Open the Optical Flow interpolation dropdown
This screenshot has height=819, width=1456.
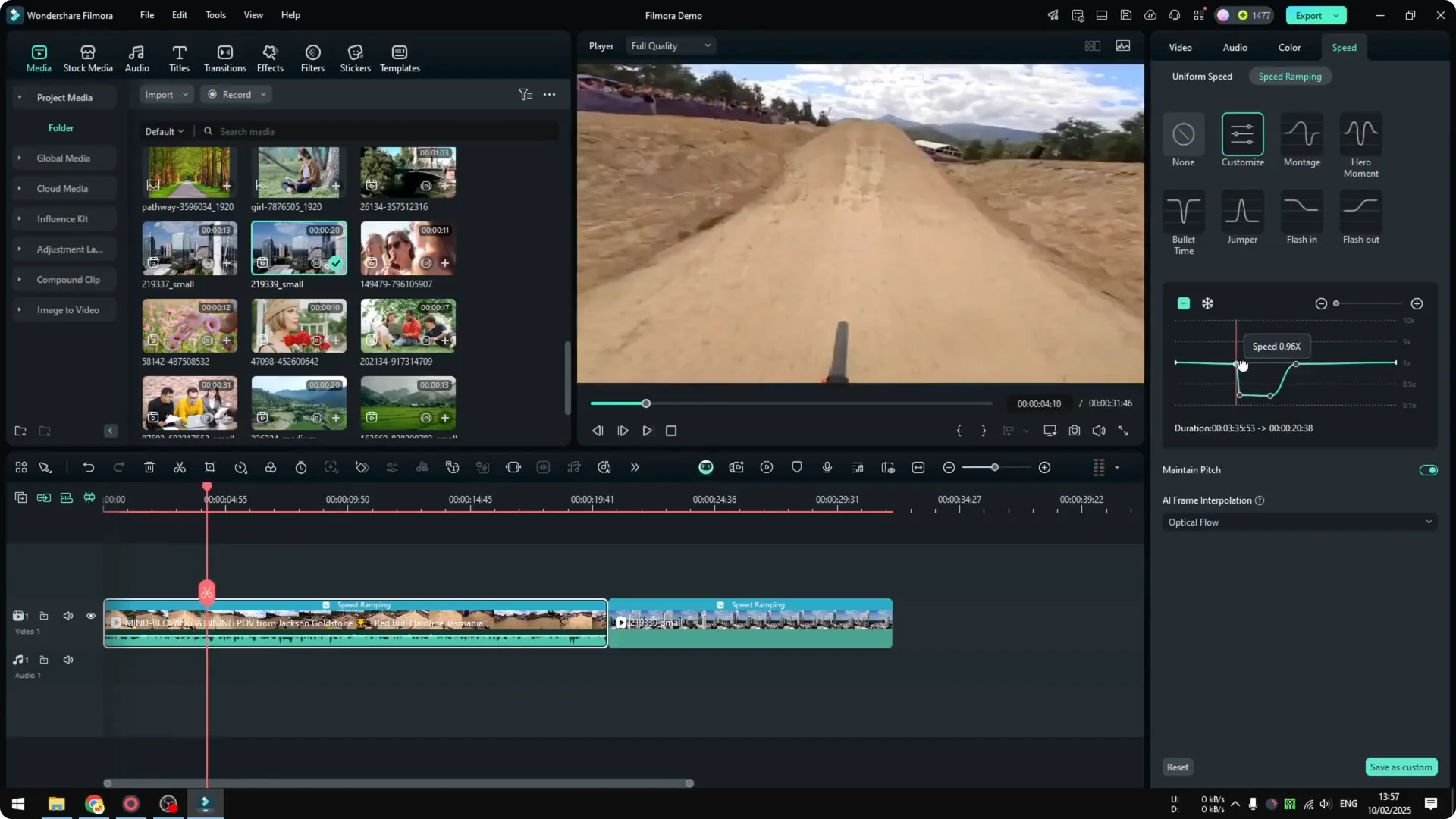(x=1298, y=522)
